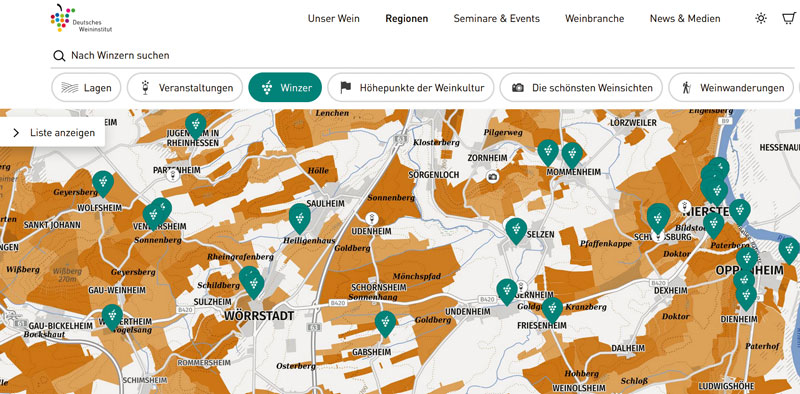Click the Sonnenberg vineyard label near Sörgenloch
This screenshot has width=800, height=394.
pyautogui.click(x=391, y=198)
